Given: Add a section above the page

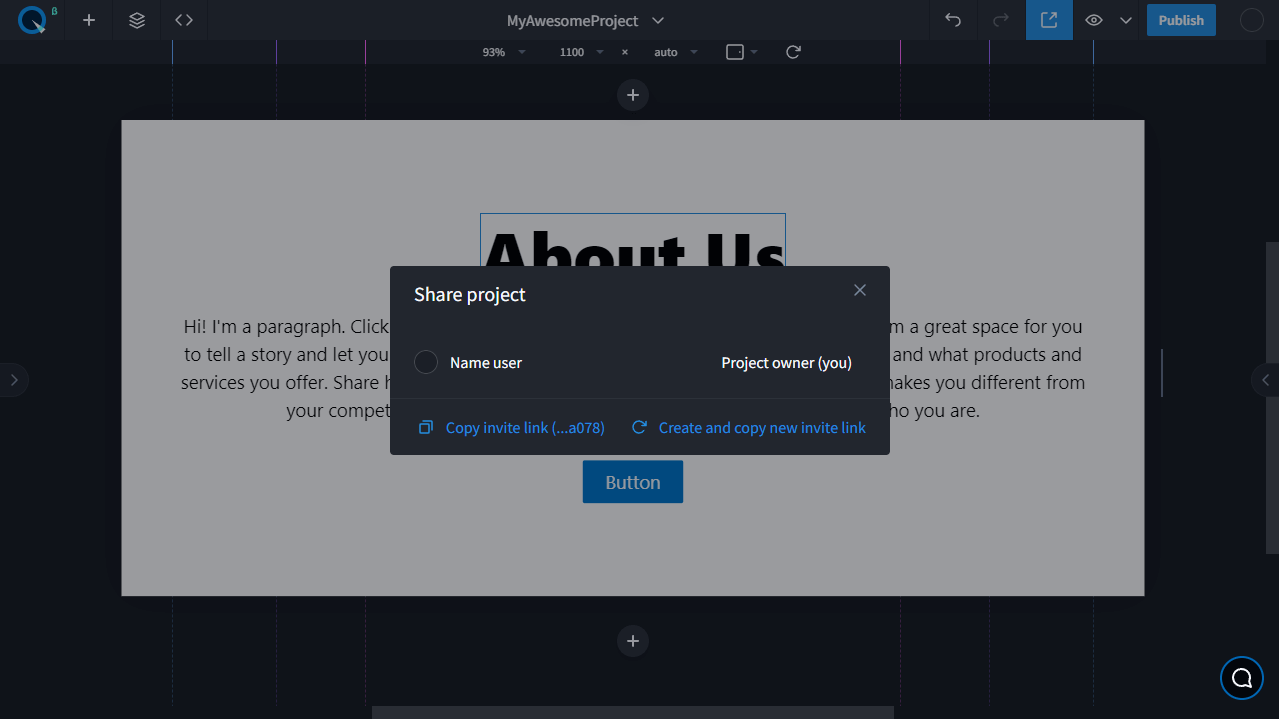Looking at the screenshot, I should 633,95.
